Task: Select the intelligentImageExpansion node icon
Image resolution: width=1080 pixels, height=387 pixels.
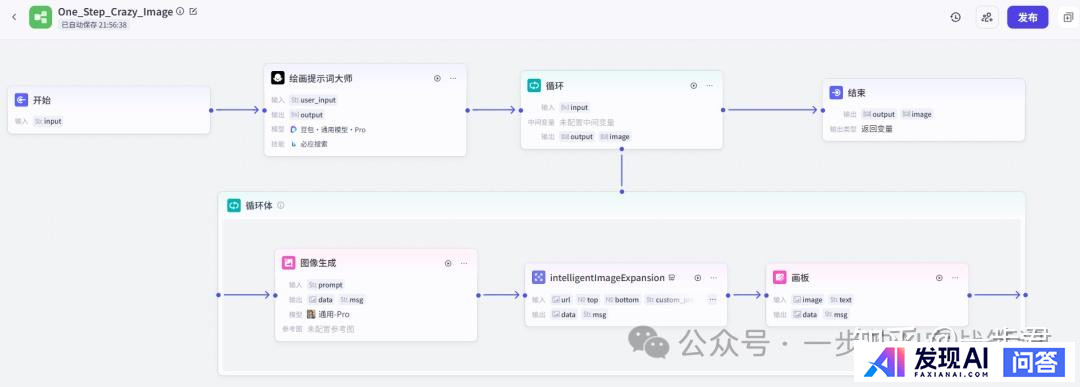Action: (539, 278)
